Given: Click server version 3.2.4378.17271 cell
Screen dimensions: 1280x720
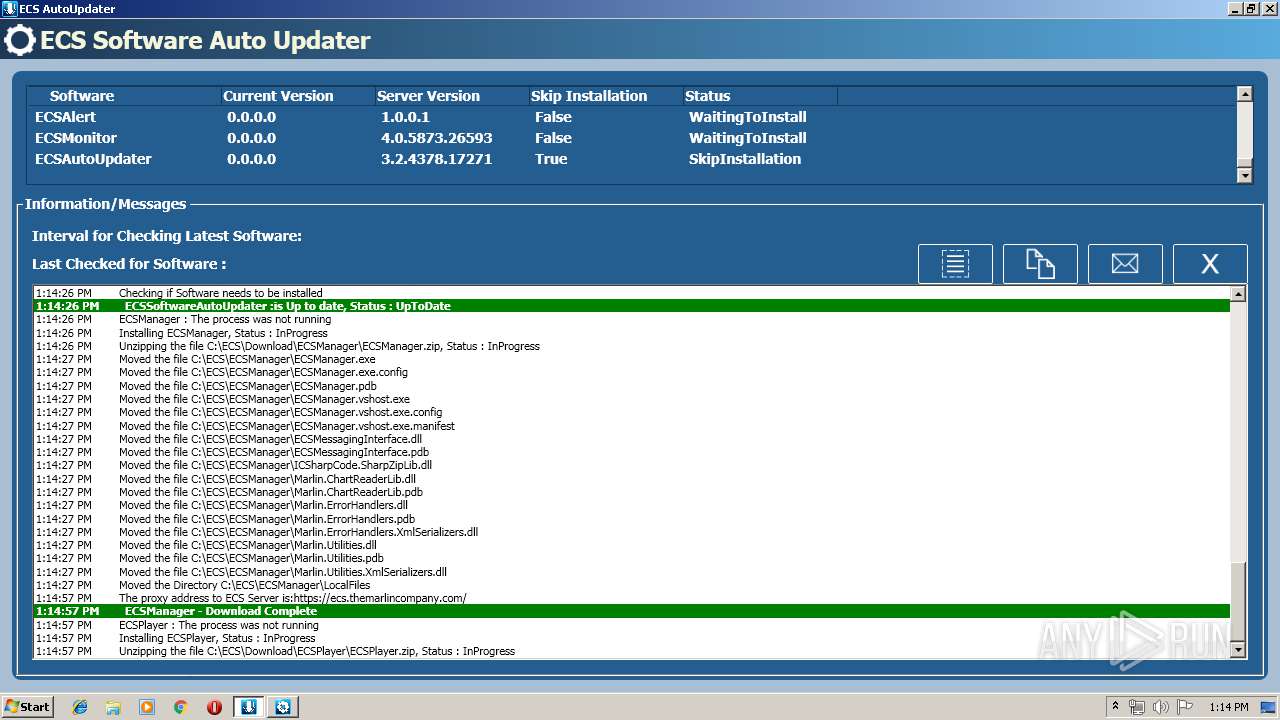Looking at the screenshot, I should [x=436, y=159].
